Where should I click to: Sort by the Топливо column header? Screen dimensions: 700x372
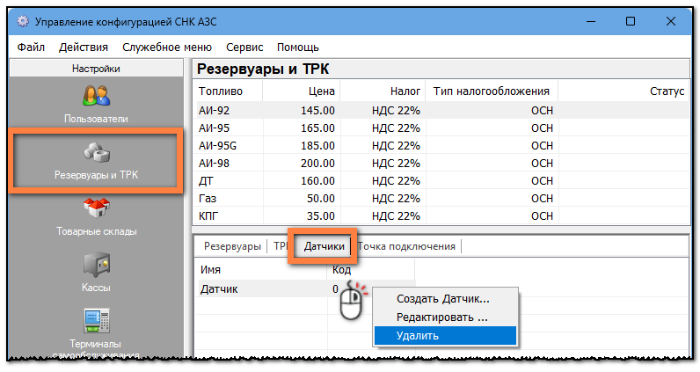point(228,91)
